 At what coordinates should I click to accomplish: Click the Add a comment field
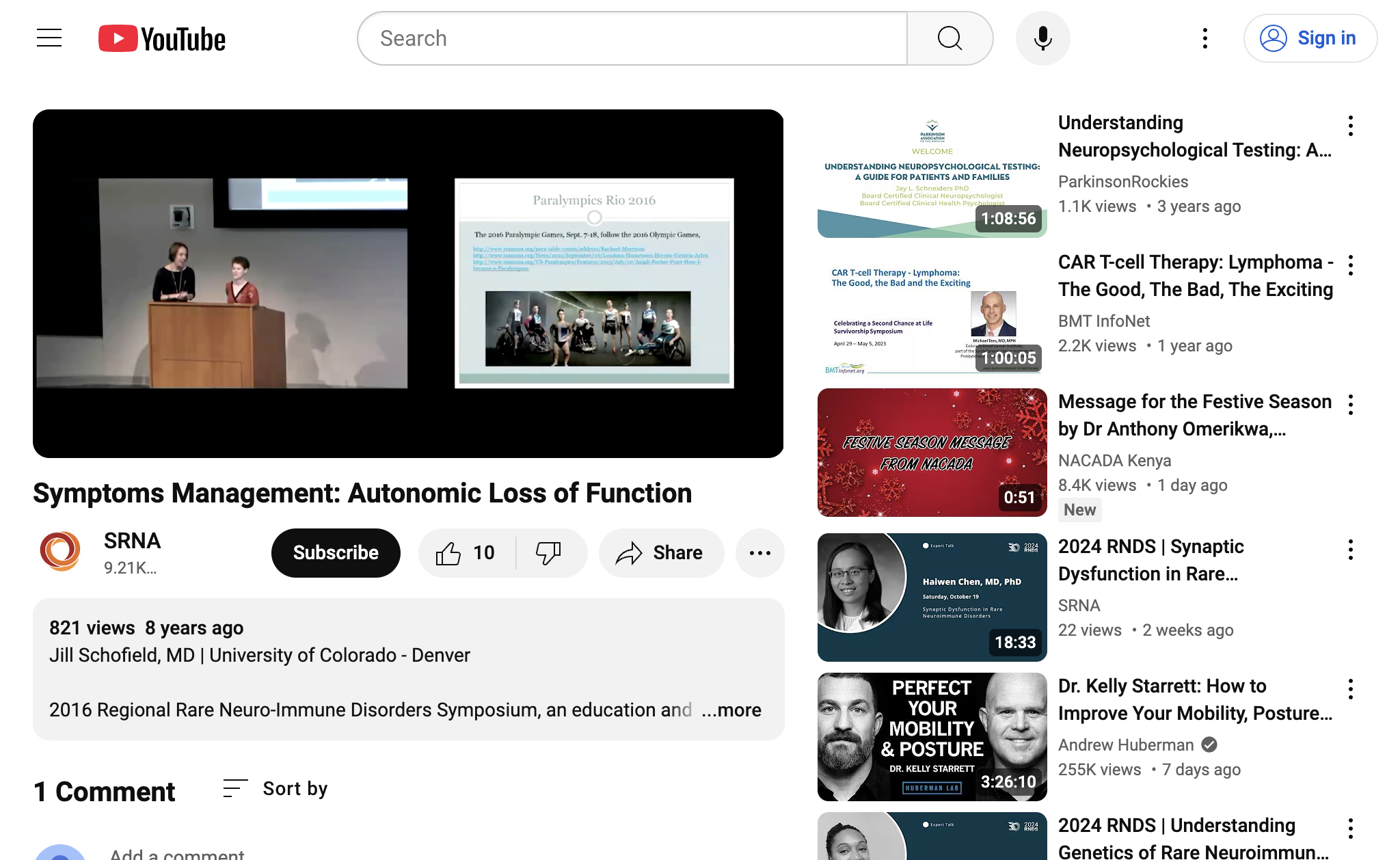(x=177, y=853)
